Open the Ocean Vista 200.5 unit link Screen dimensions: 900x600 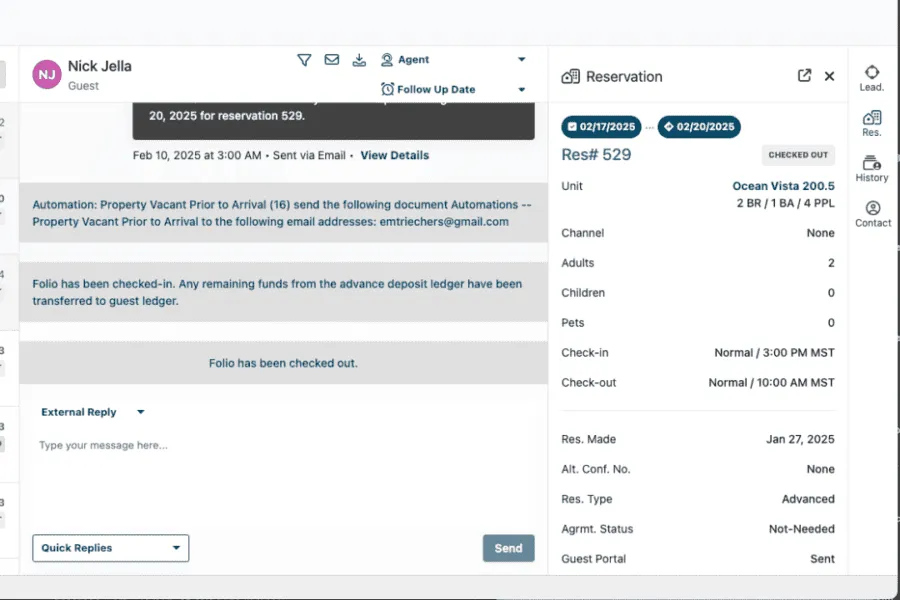[x=783, y=186]
